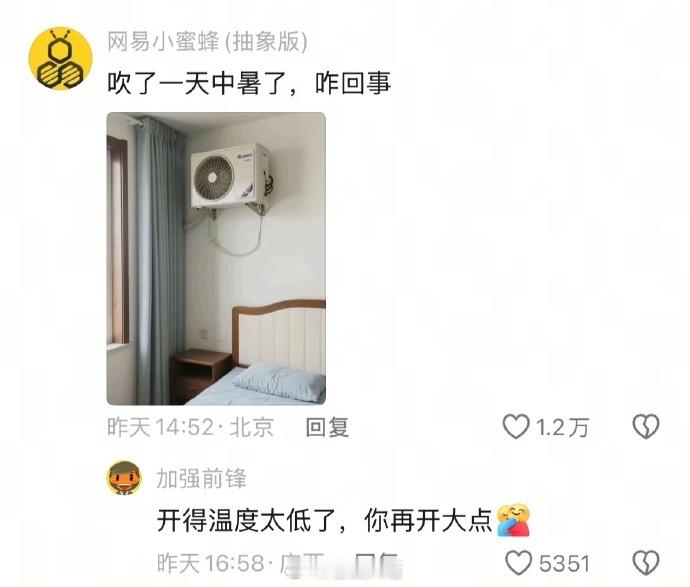Click 回复 under the first comment
This screenshot has height=587, width=690.
coord(327,427)
